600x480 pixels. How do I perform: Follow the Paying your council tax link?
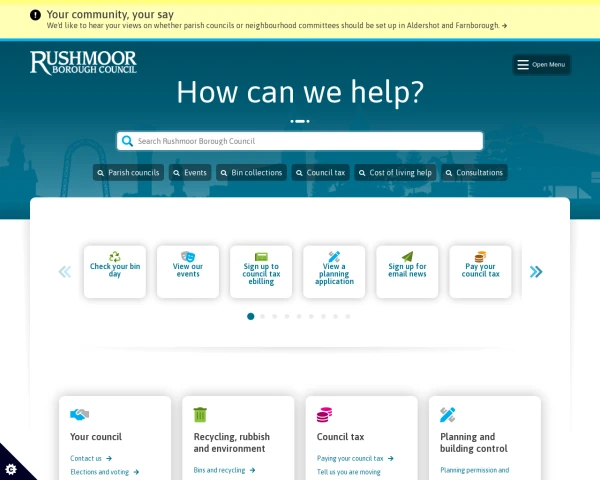click(355, 458)
